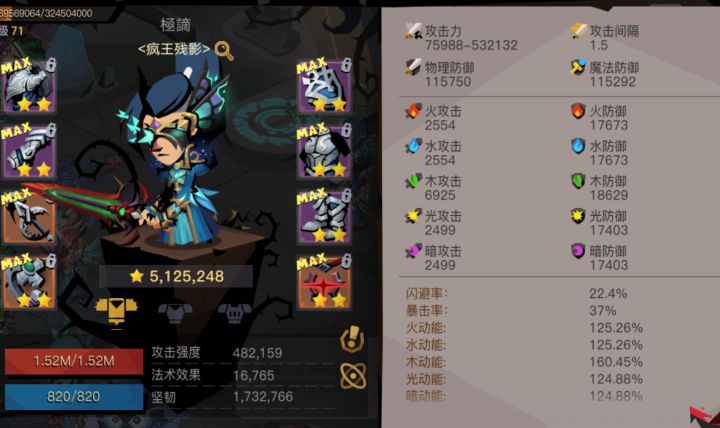The width and height of the screenshot is (720, 428).
Task: Select the MAX gauntlet equipment slot
Action: 28,151
